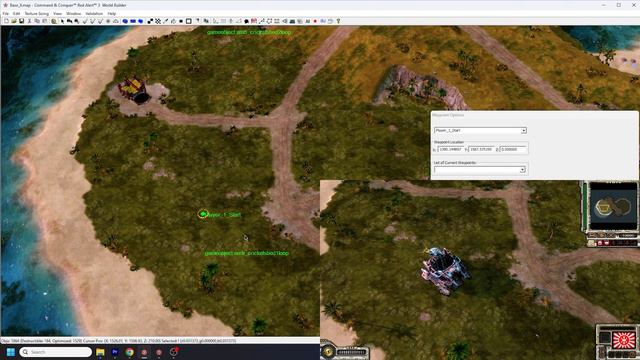The image size is (640, 360).
Task: Open Premiere Pro from the taskbar
Action: (115, 352)
